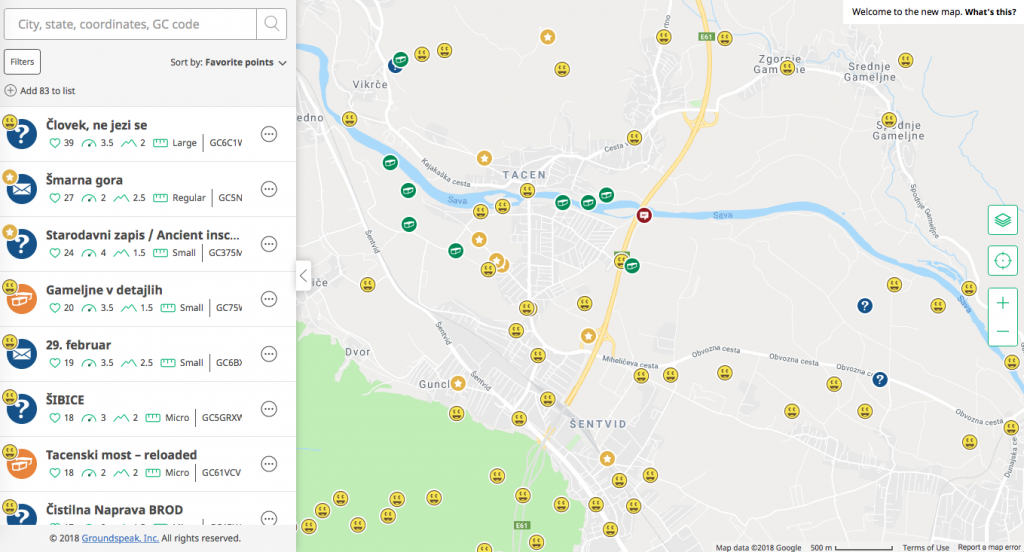Open Sort by Favorite points dropdown
1024x552 pixels.
(x=229, y=62)
